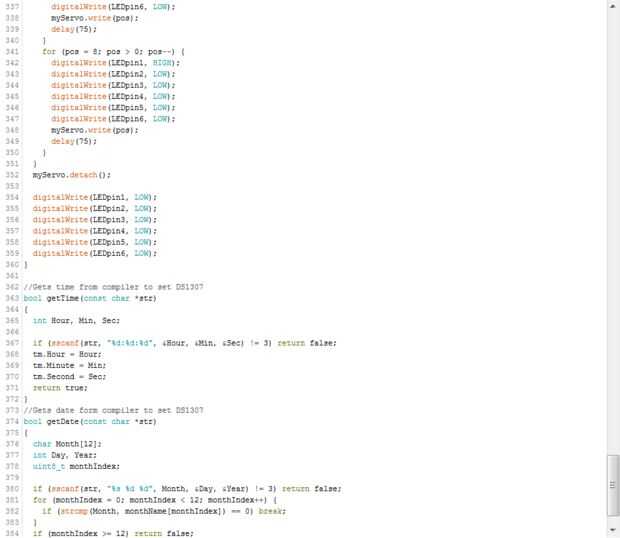Click 'uint8_t monthIndex;' declaration
Image resolution: width=620 pixels, height=538 pixels.
76,466
